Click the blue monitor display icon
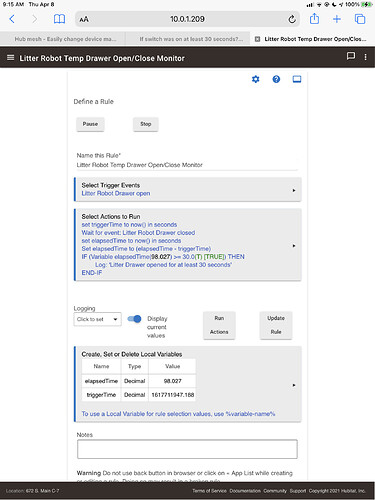The width and height of the screenshot is (375, 500). (x=297, y=79)
